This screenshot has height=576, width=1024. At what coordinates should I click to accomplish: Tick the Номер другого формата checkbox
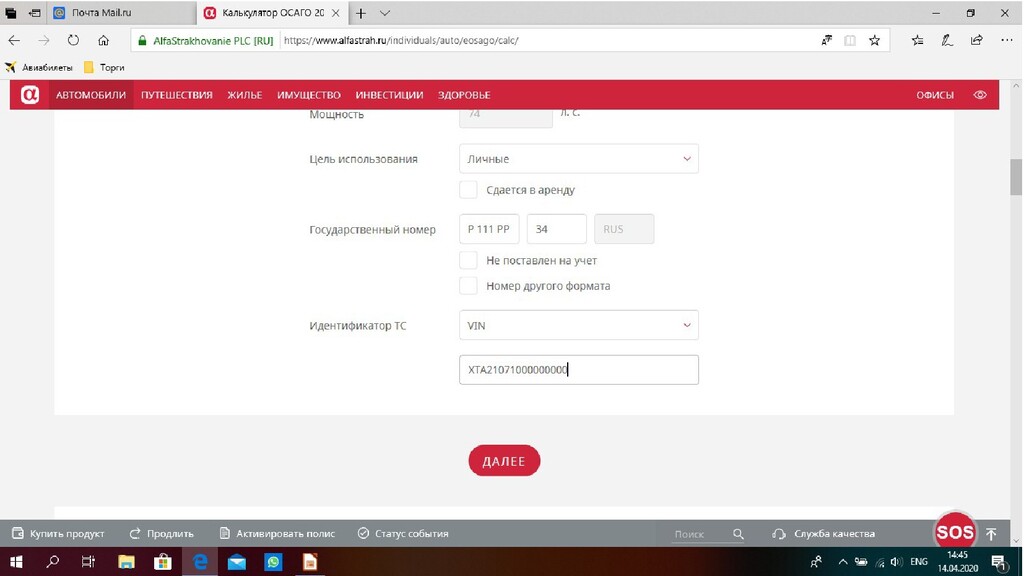pyautogui.click(x=468, y=286)
